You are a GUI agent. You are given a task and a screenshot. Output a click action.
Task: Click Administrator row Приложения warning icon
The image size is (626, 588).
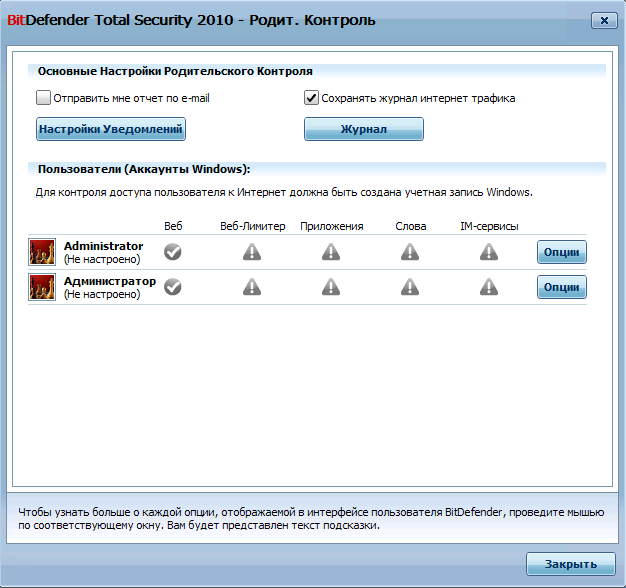coord(331,252)
